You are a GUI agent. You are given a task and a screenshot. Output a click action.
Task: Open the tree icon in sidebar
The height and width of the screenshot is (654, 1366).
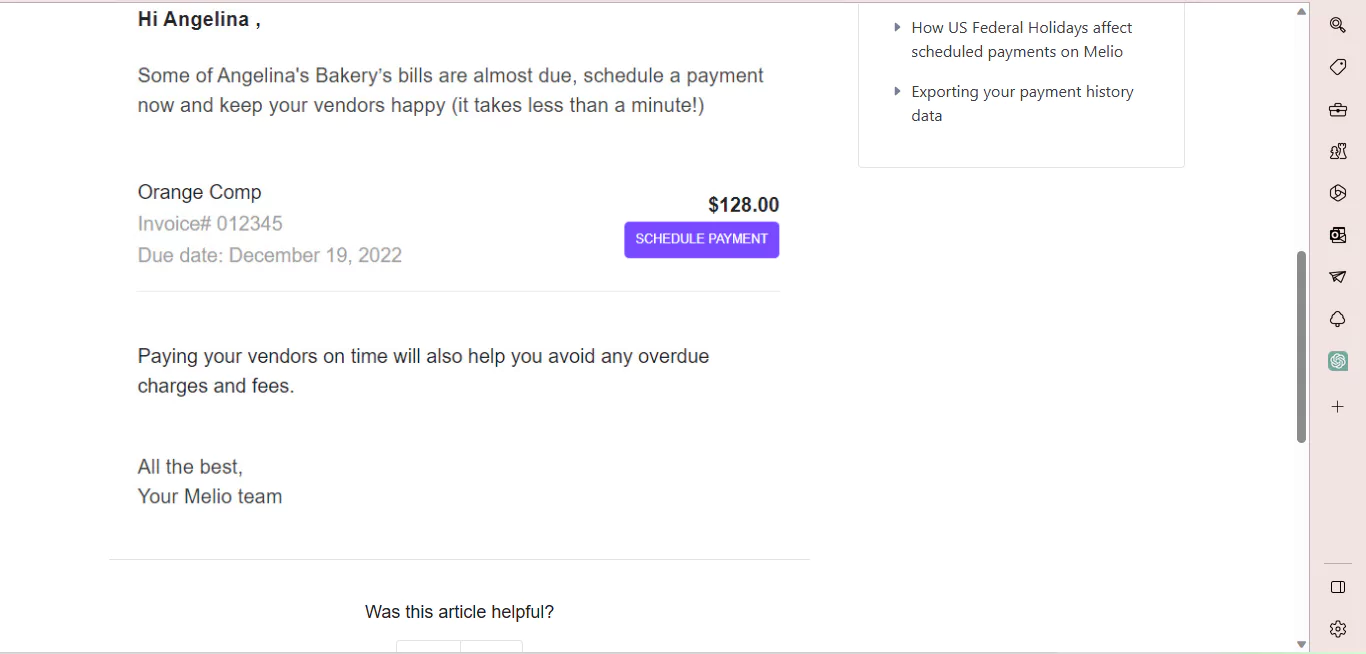[x=1338, y=319]
